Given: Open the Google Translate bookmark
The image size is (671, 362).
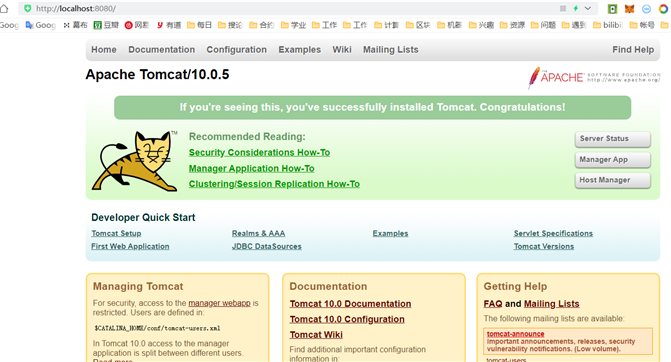Looking at the screenshot, I should 41,25.
